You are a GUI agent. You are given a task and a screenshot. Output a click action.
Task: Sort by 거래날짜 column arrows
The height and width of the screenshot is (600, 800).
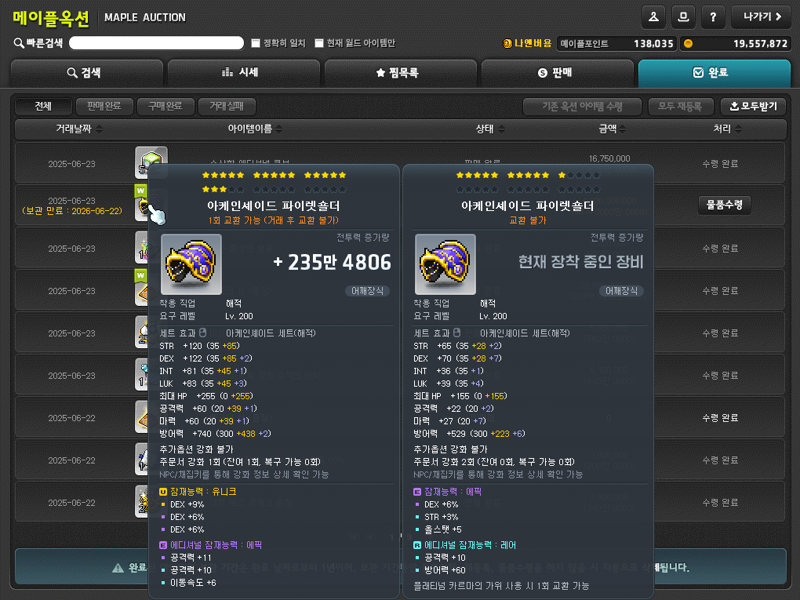click(99, 129)
